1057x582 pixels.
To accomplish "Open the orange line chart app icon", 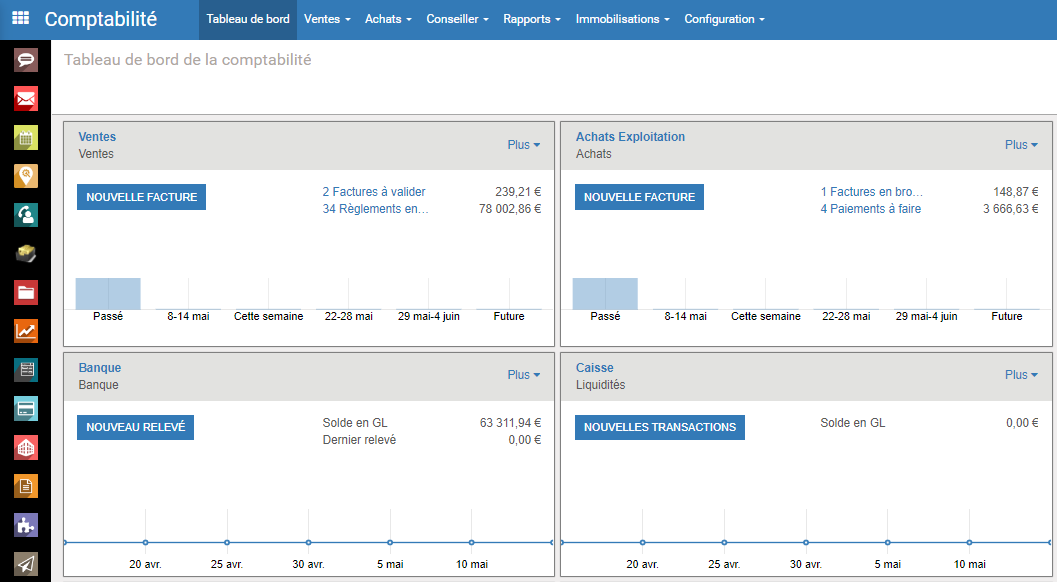I will 26,331.
